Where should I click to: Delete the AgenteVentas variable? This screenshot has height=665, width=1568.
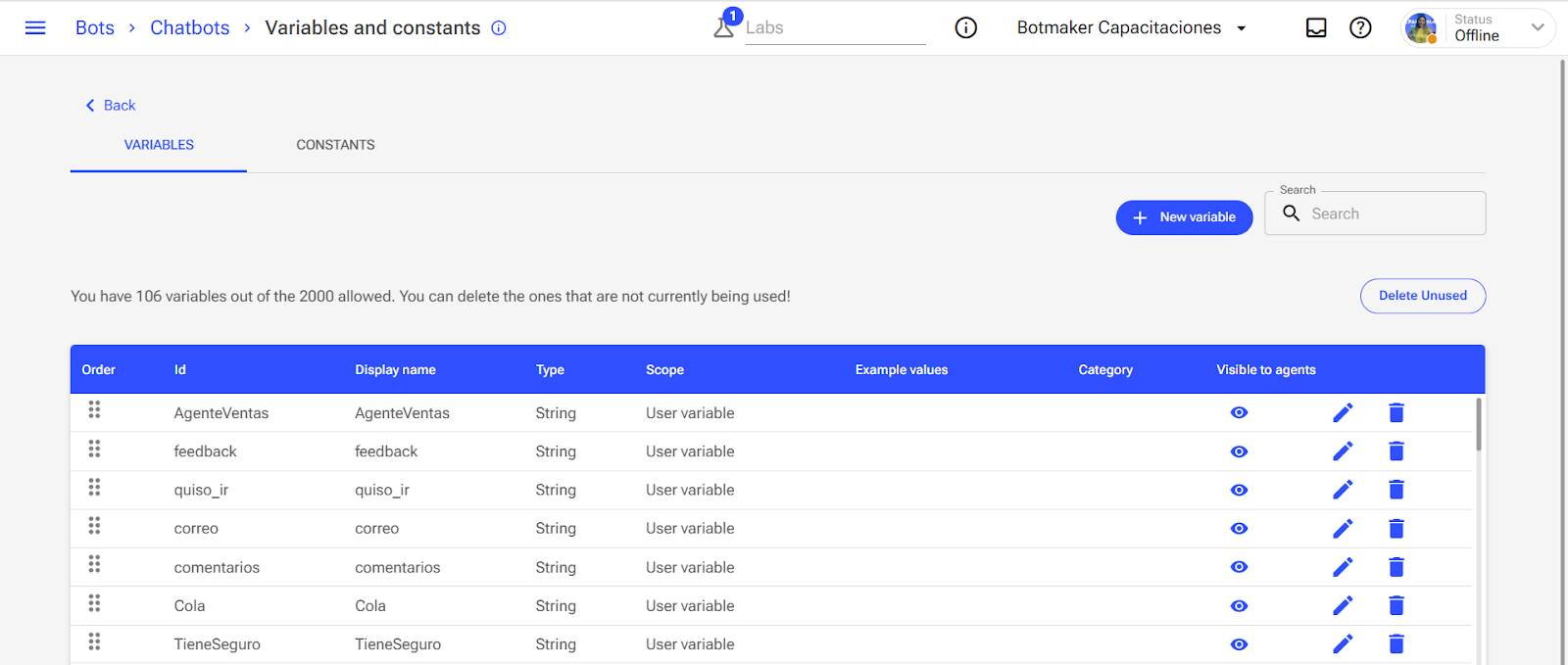[1396, 412]
